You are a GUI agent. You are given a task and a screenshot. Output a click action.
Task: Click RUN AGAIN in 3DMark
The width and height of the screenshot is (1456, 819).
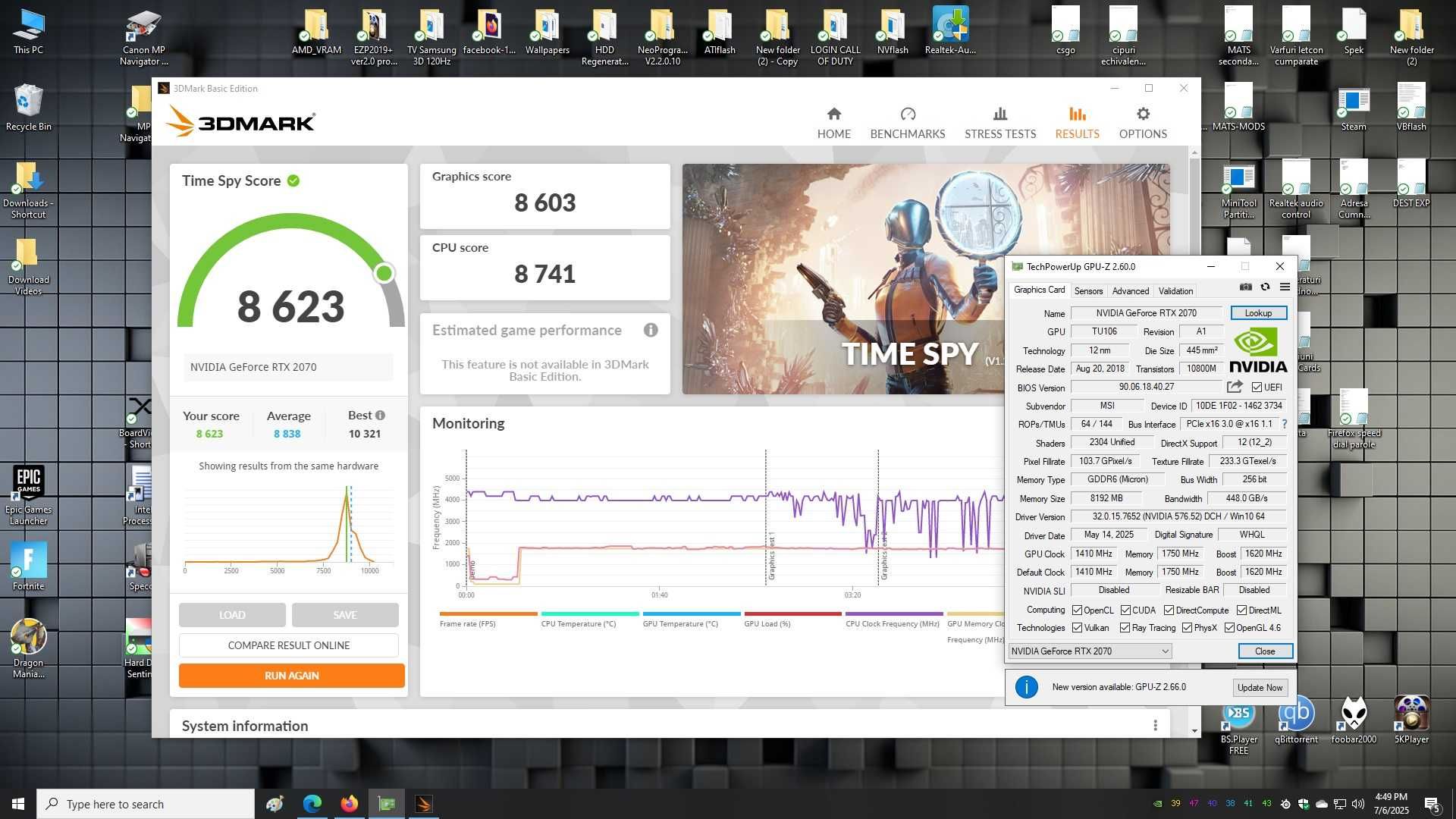point(291,676)
